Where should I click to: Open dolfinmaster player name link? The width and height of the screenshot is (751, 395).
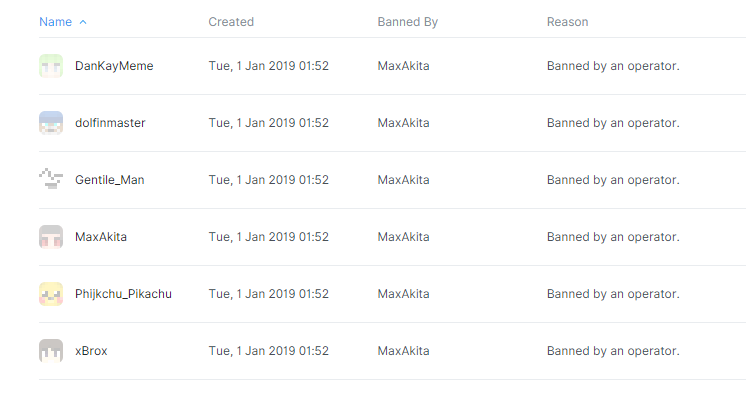pyautogui.click(x=110, y=123)
